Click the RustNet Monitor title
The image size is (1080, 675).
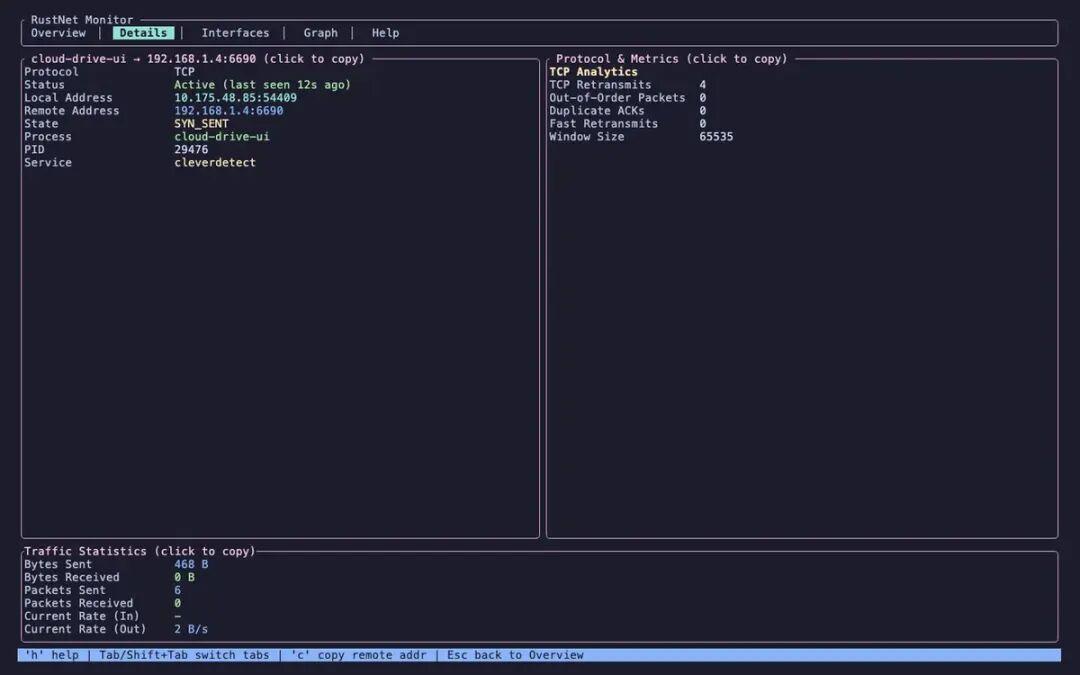(81, 20)
